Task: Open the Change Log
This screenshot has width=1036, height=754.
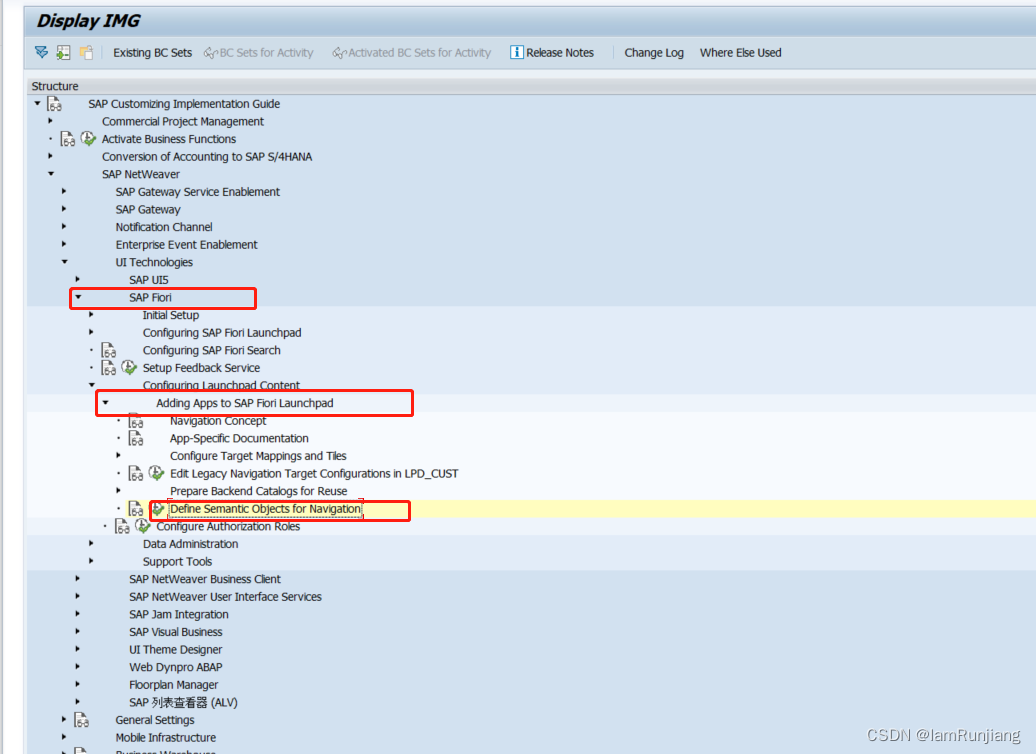Action: pyautogui.click(x=653, y=52)
